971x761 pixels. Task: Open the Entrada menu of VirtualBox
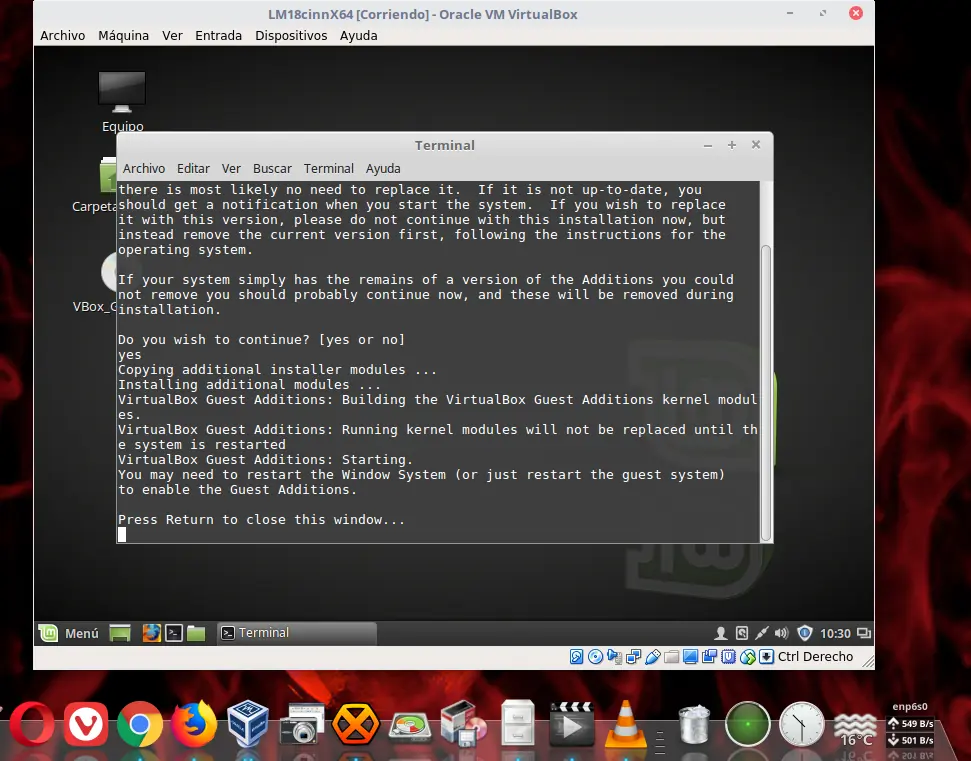[x=218, y=35]
